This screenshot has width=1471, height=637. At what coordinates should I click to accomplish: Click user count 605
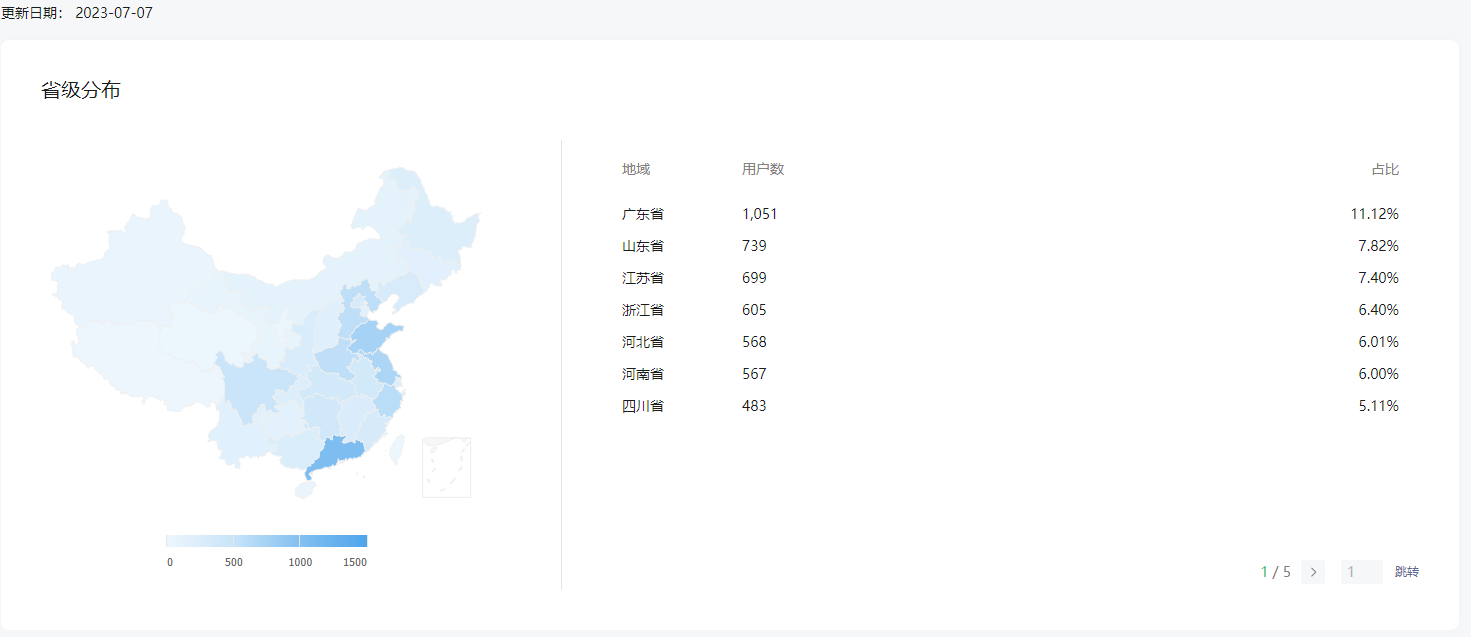click(754, 310)
